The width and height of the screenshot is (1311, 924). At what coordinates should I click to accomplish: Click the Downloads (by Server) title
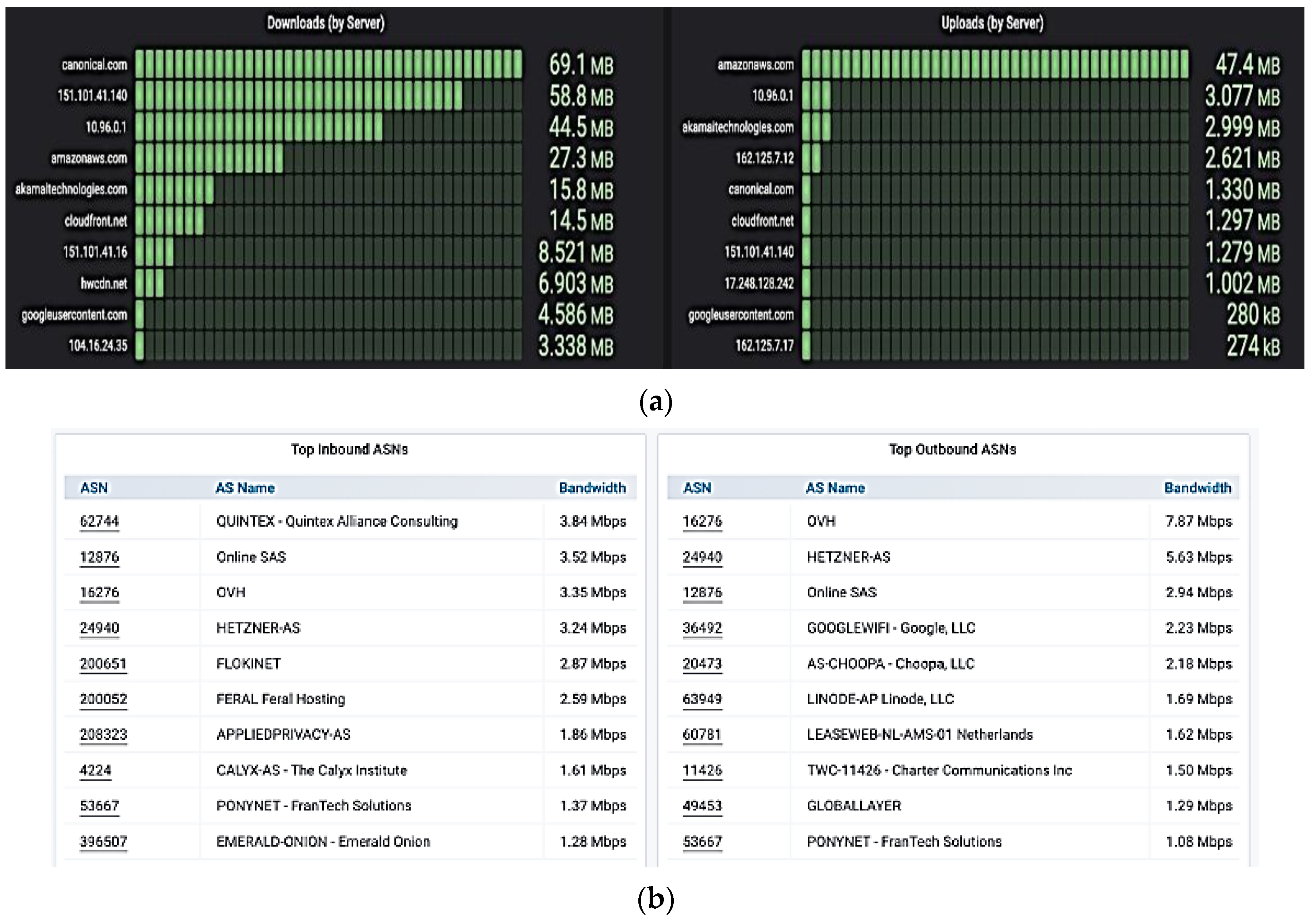click(x=326, y=23)
